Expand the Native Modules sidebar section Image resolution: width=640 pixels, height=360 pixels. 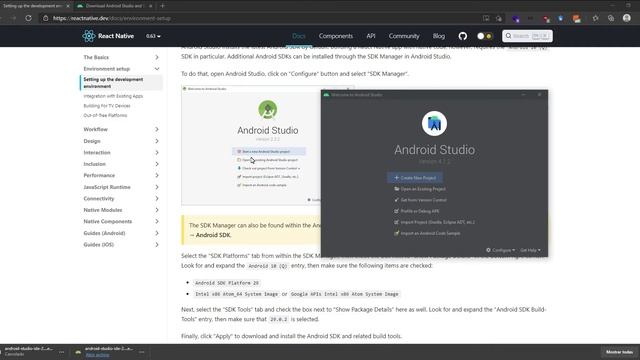point(121,210)
